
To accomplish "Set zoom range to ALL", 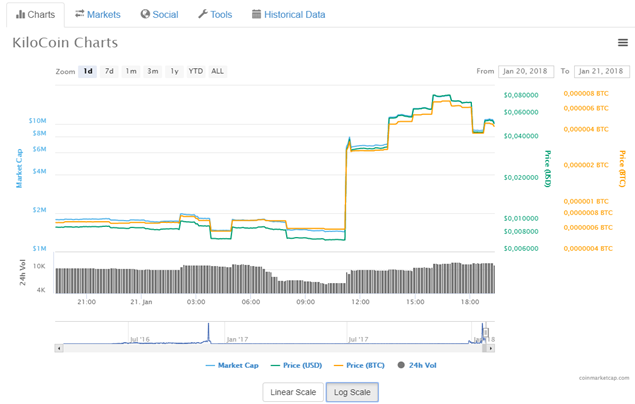I will (x=217, y=71).
